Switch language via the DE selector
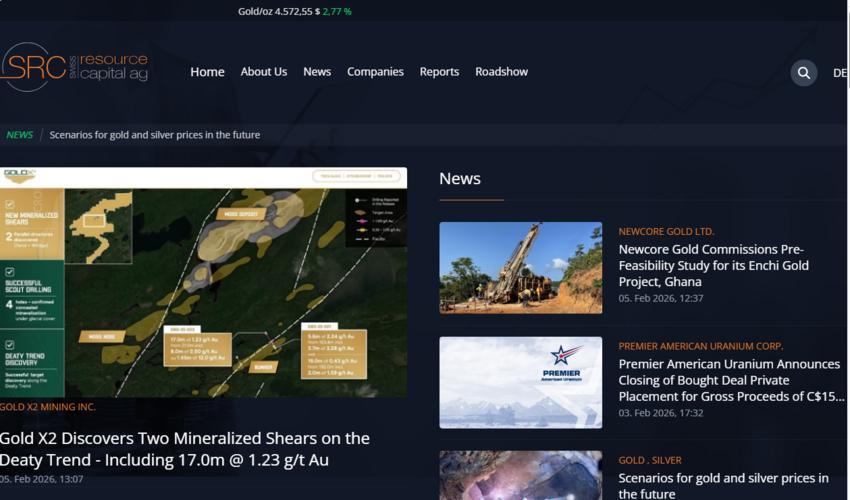Viewport: 850px width, 500px height. [x=839, y=73]
